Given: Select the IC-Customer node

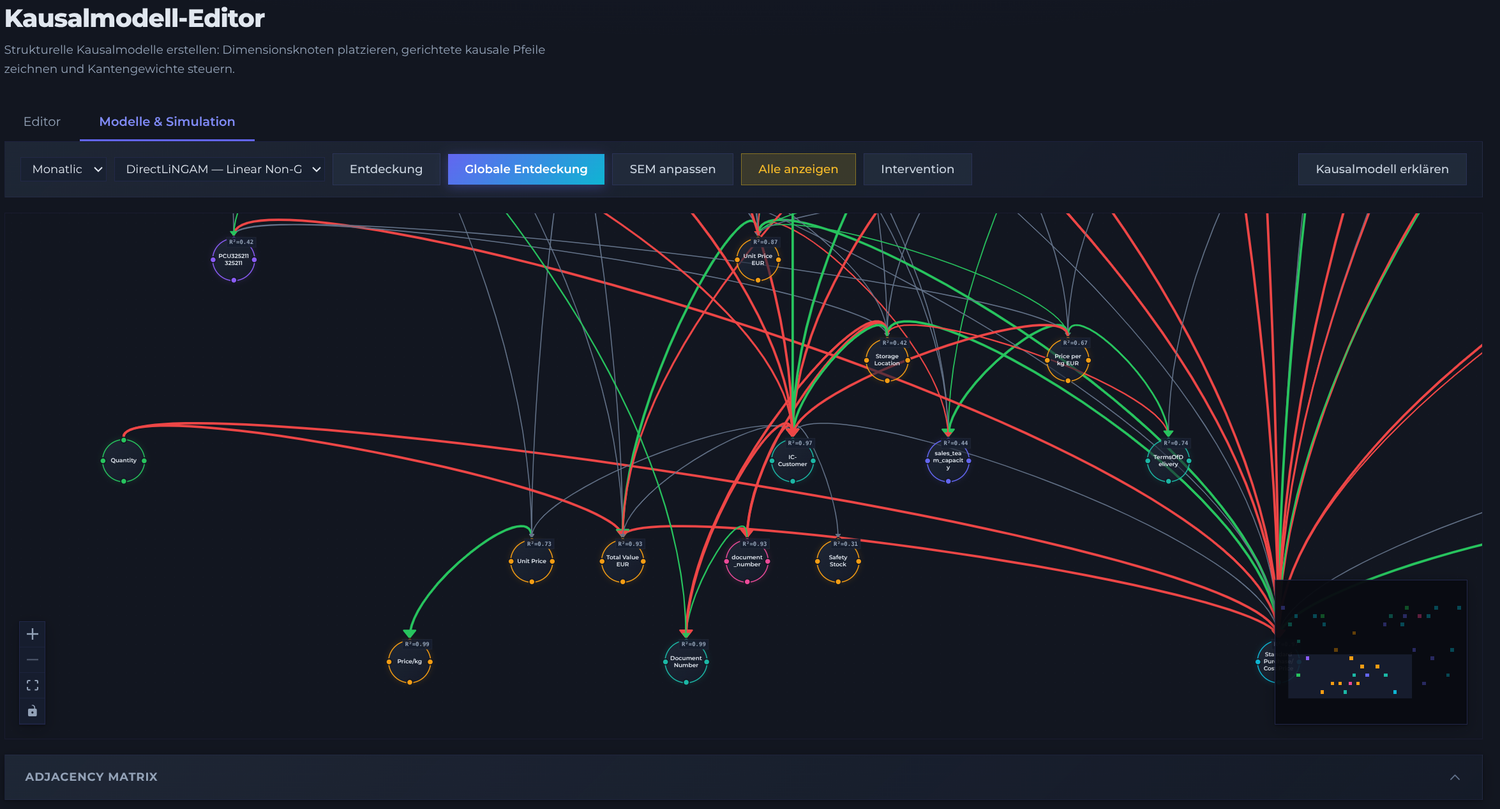Looking at the screenshot, I should 792,460.
